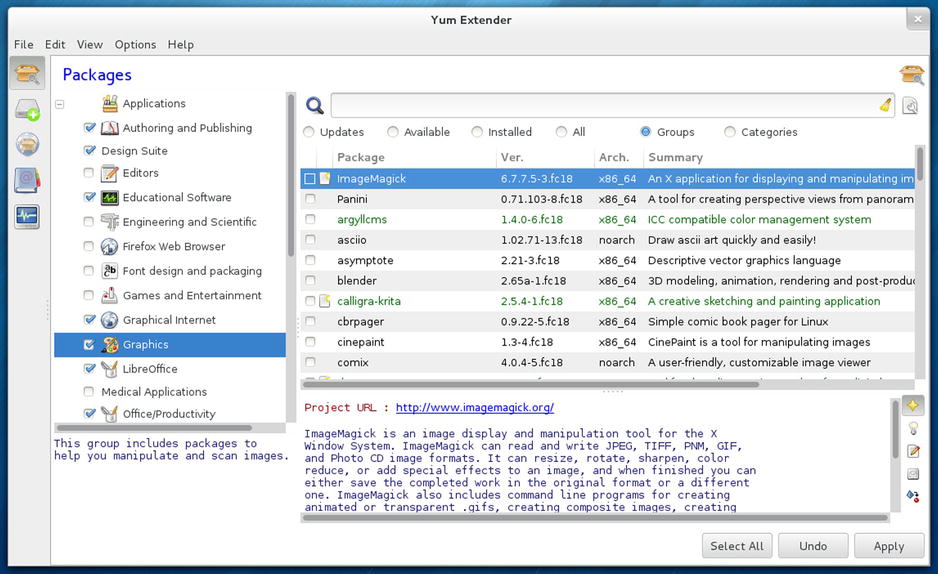Viewport: 938px width, 574px height.
Task: Click the group tree vertical scrollbar
Action: tap(291, 175)
